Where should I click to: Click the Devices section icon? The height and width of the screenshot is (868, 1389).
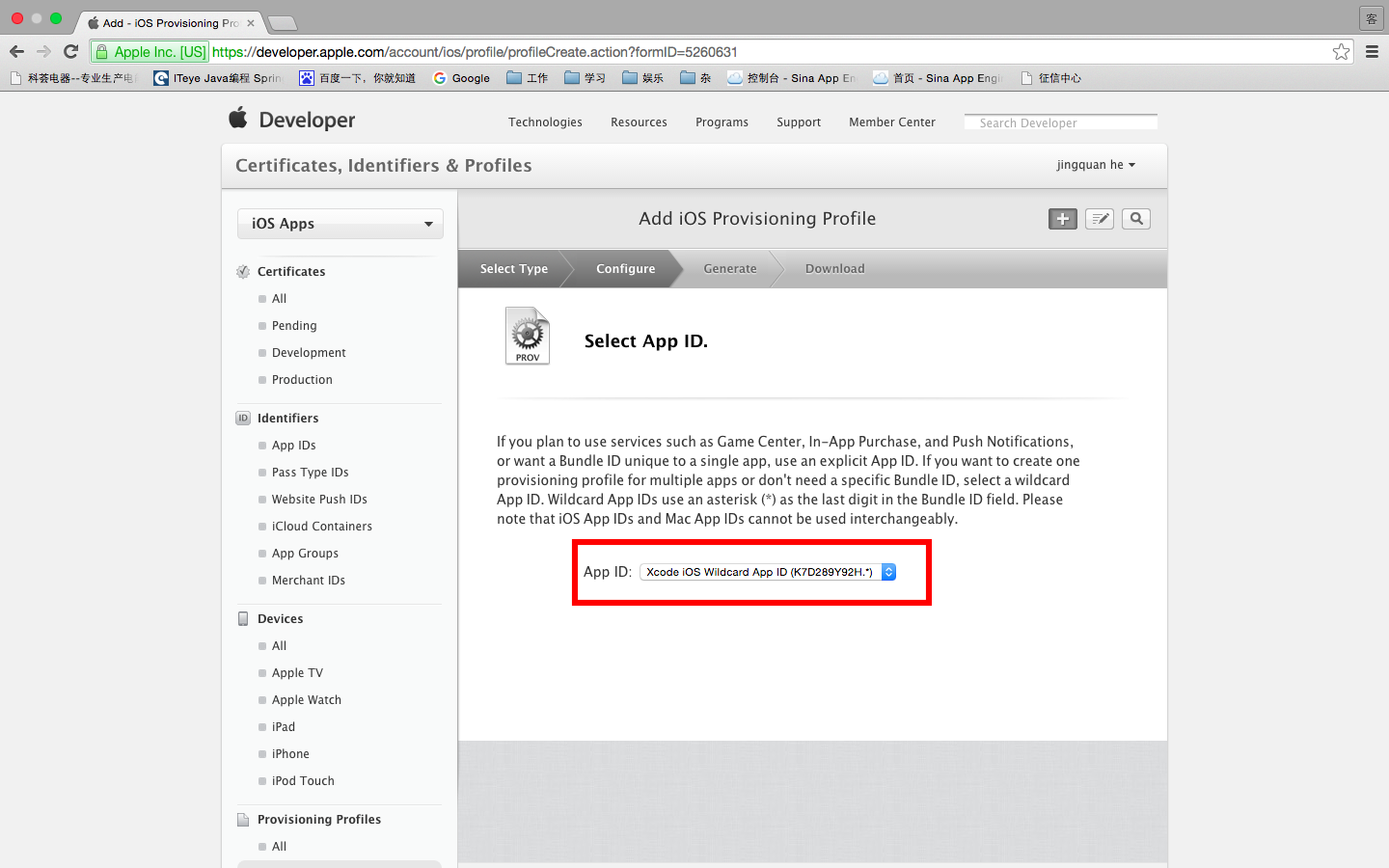pos(243,619)
